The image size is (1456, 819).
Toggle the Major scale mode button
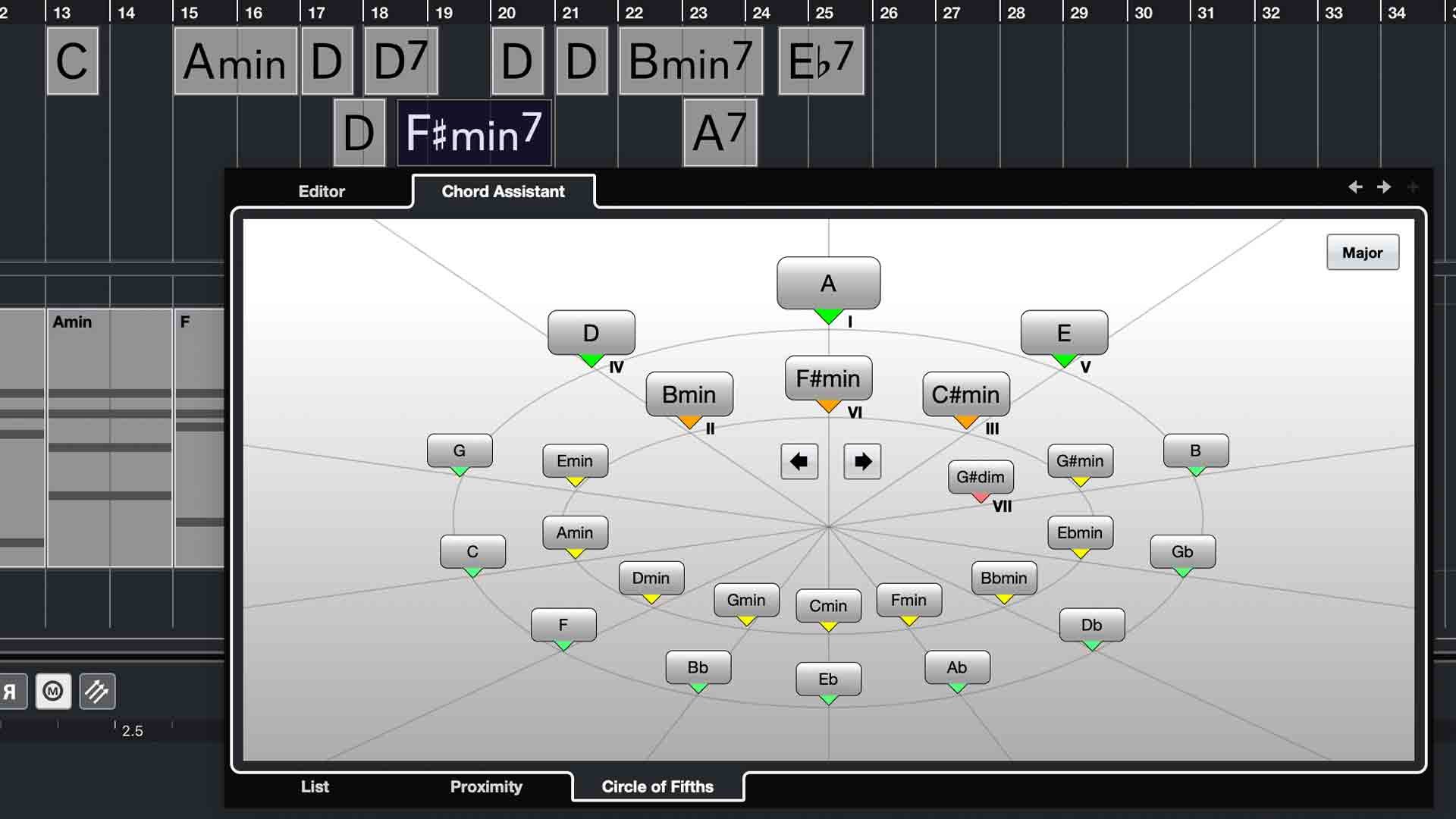pos(1362,253)
